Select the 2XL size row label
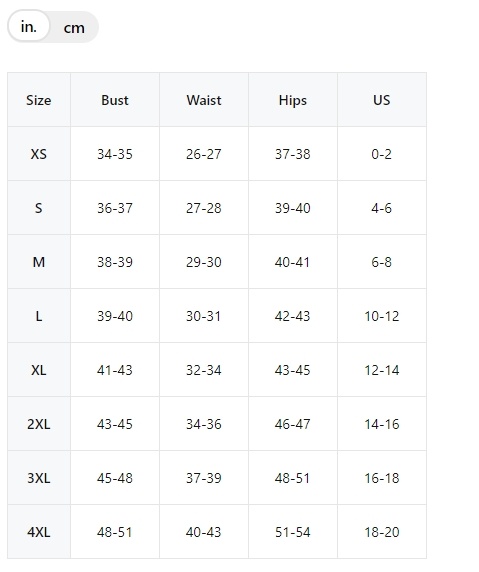Screen dimensions: 479x572 (39, 424)
